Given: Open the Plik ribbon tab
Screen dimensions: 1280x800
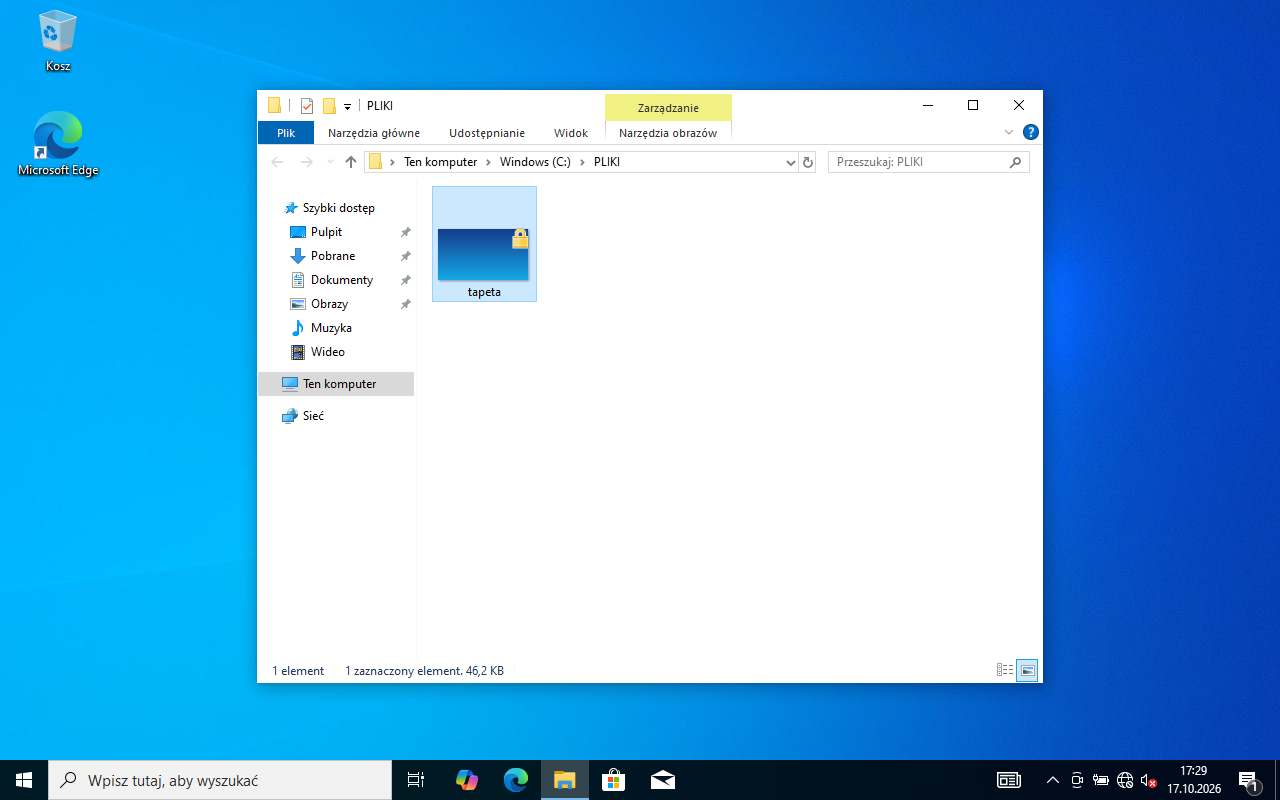Looking at the screenshot, I should click(286, 133).
